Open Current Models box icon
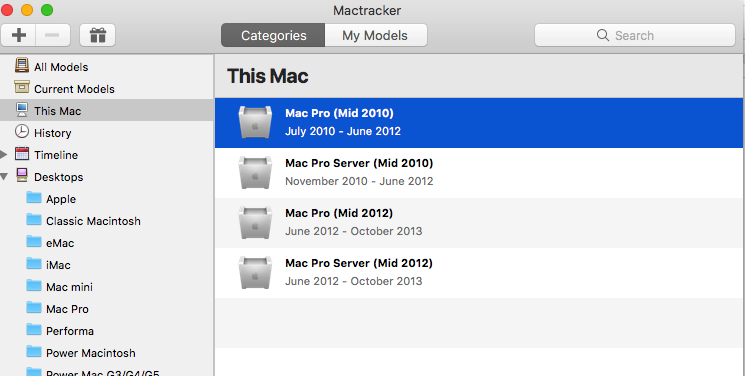The height and width of the screenshot is (376, 745). point(22,87)
